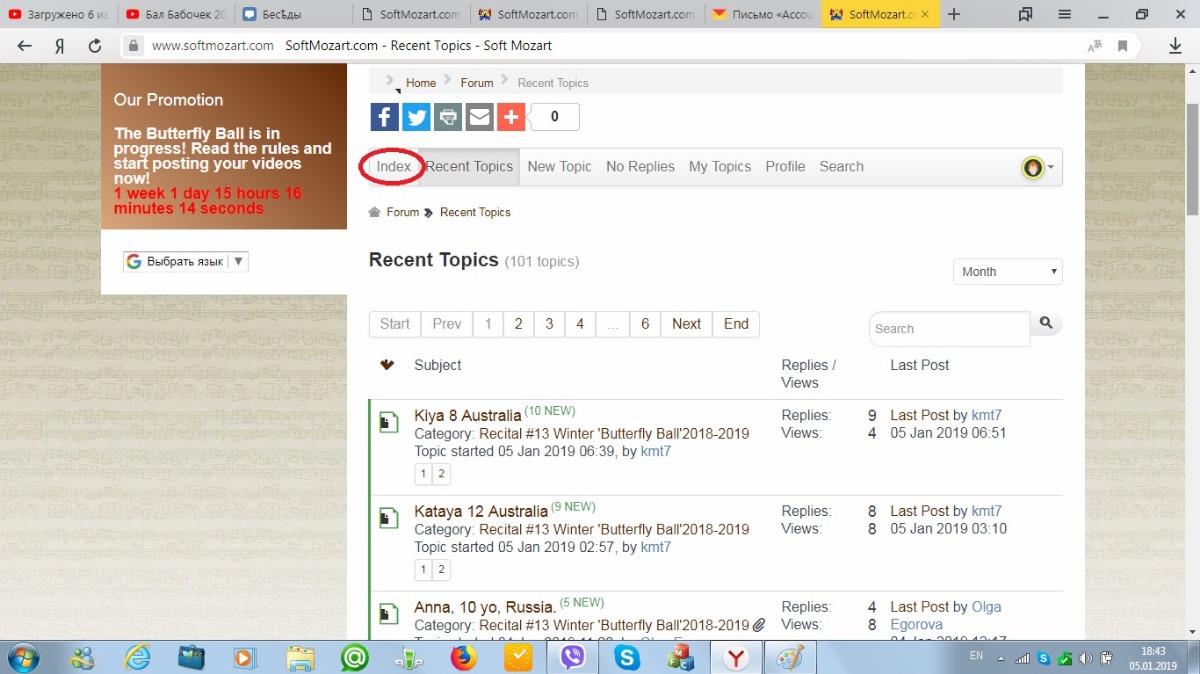Go to page 2 of Kataya topic

coord(441,570)
